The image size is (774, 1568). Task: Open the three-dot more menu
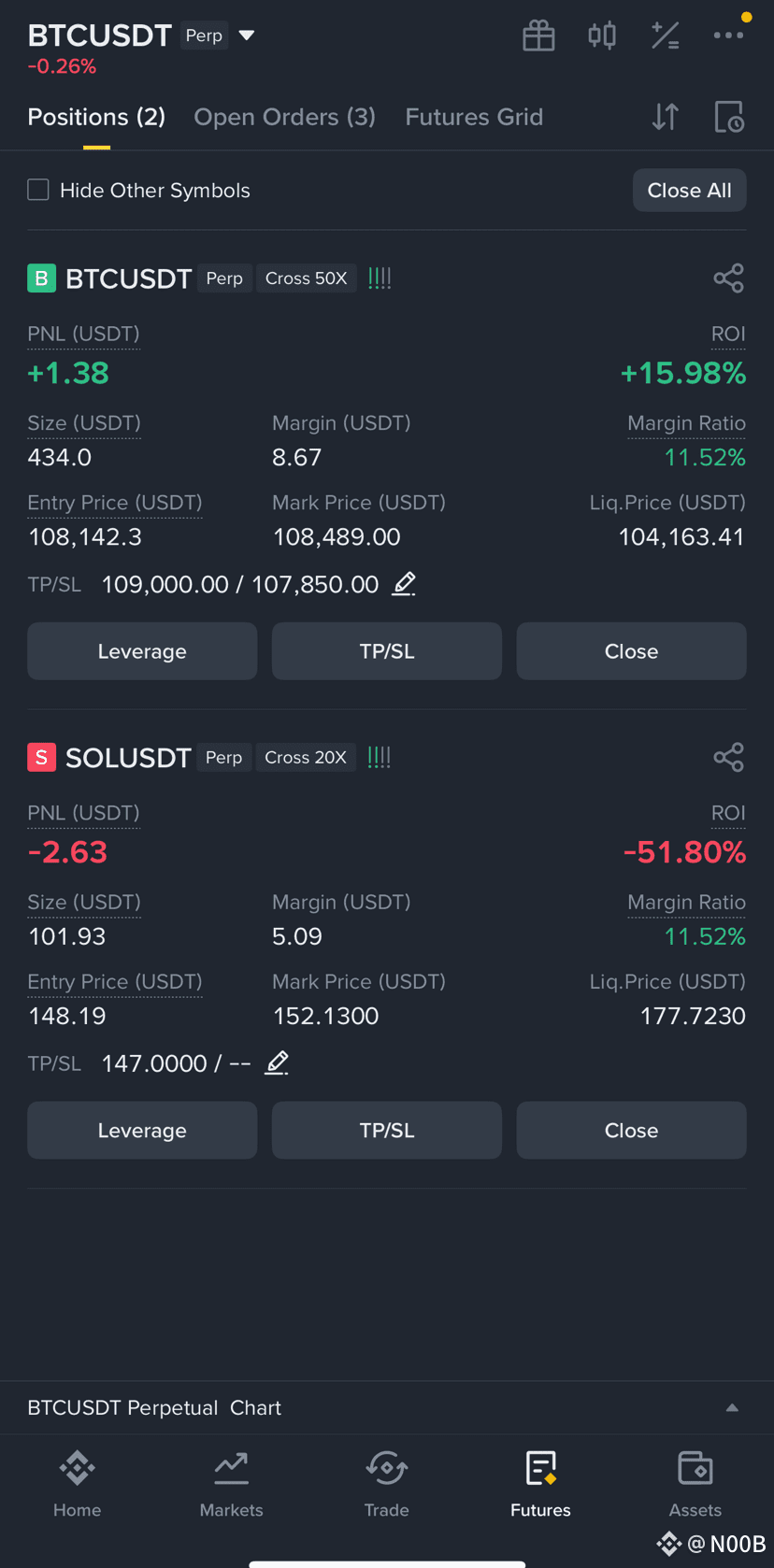[x=728, y=36]
